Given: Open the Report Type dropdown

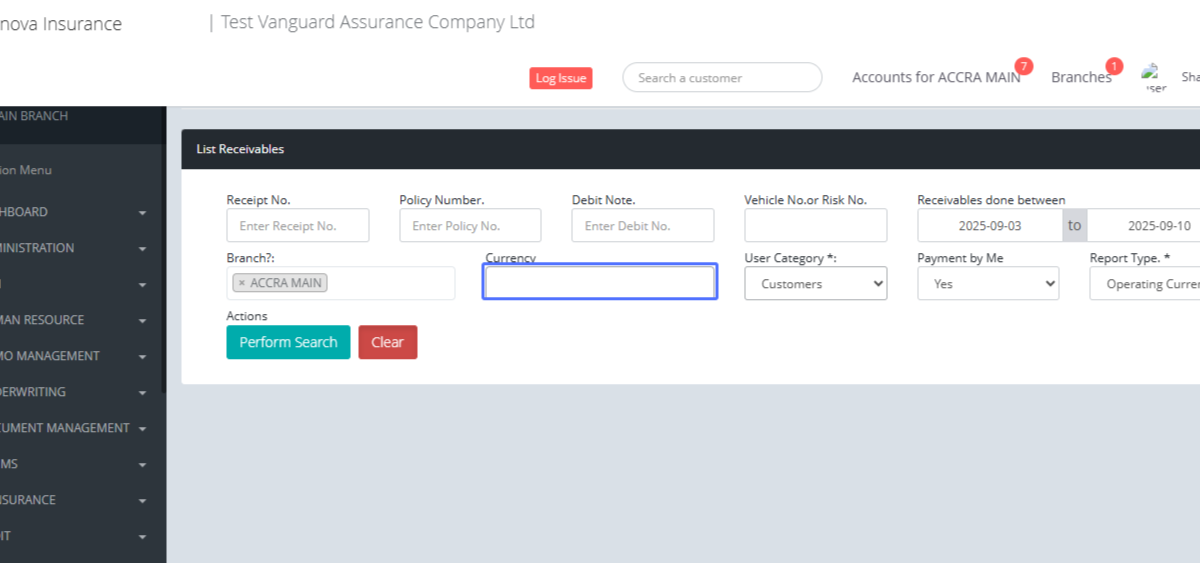Looking at the screenshot, I should [x=1145, y=284].
